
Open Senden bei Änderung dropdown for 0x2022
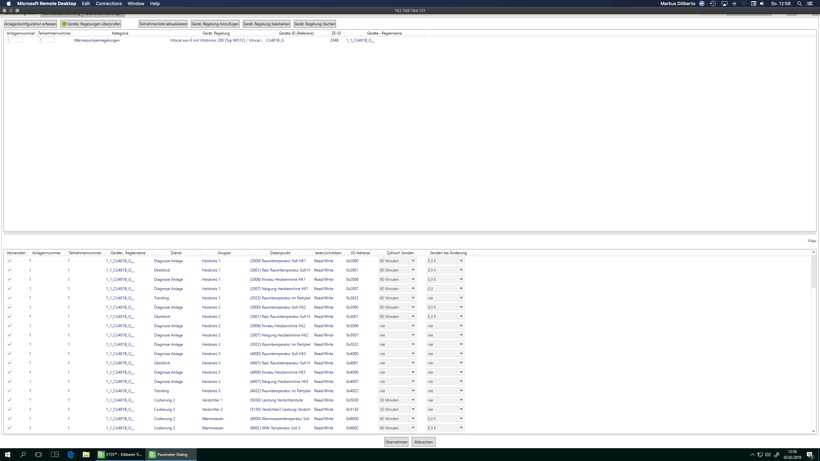tap(445, 298)
